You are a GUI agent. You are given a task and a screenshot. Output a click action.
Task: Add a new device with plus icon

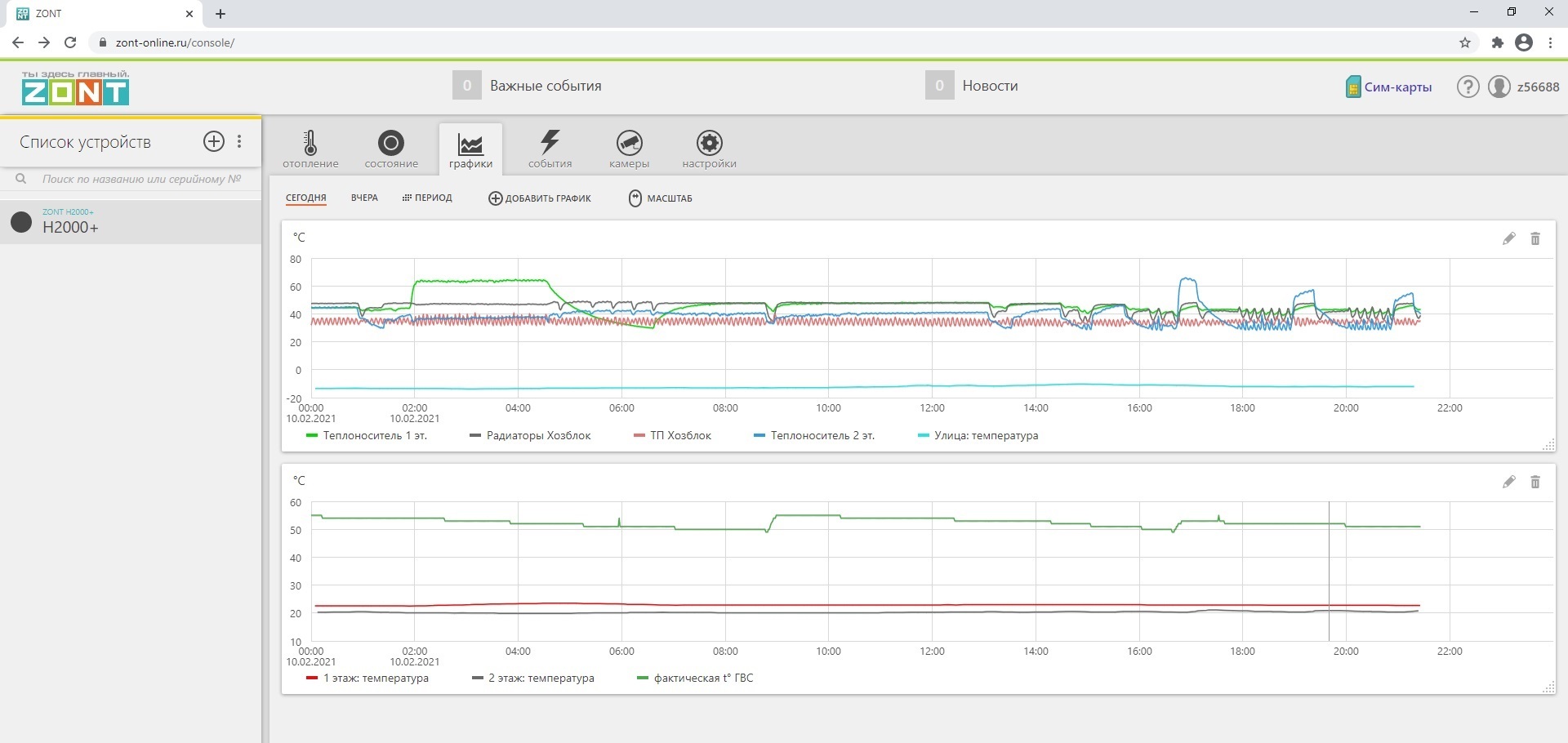[x=213, y=141]
